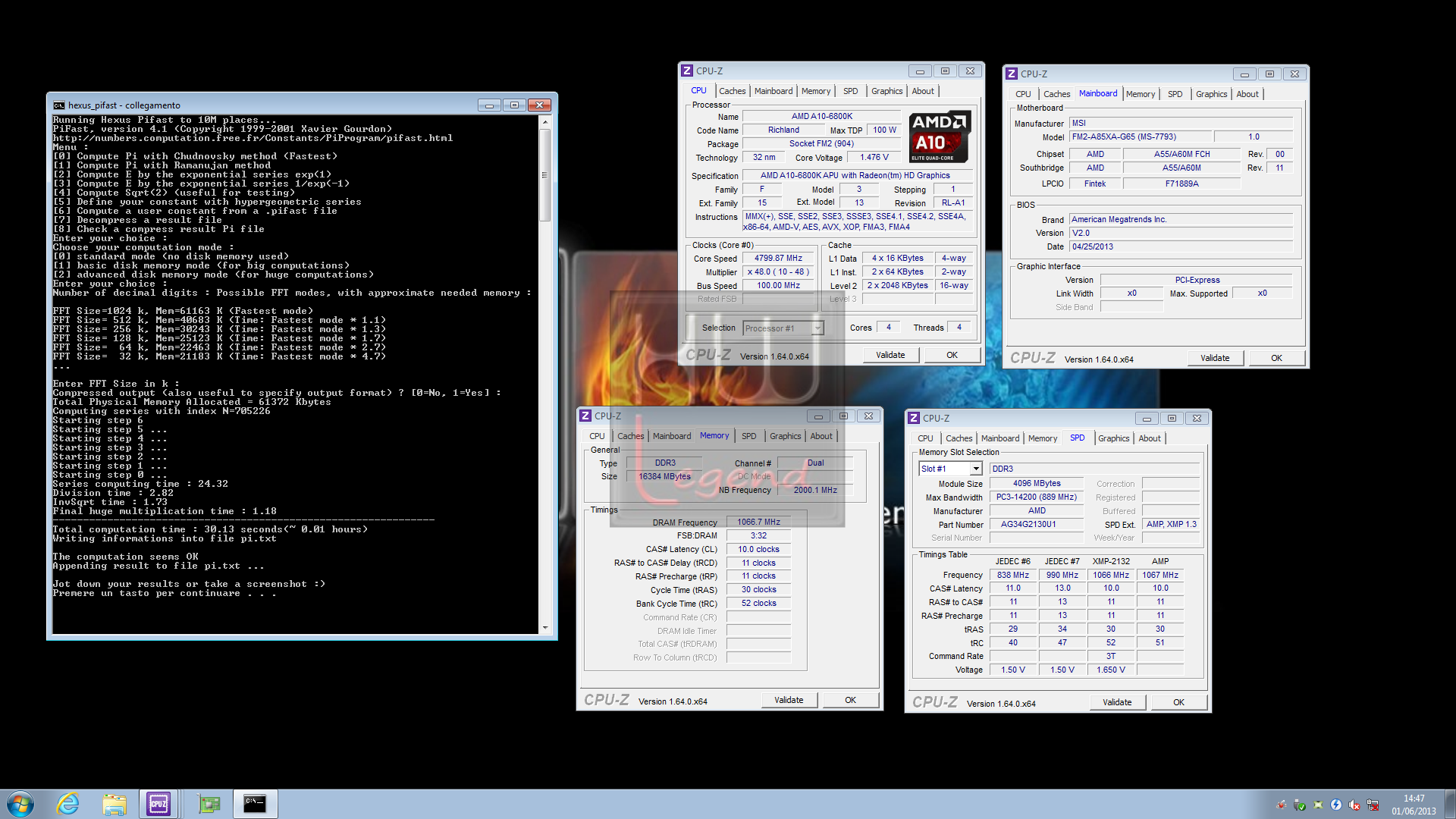Image resolution: width=1456 pixels, height=819 pixels.
Task: Click the CAS# Latency value 10.0 clocks
Action: [758, 550]
